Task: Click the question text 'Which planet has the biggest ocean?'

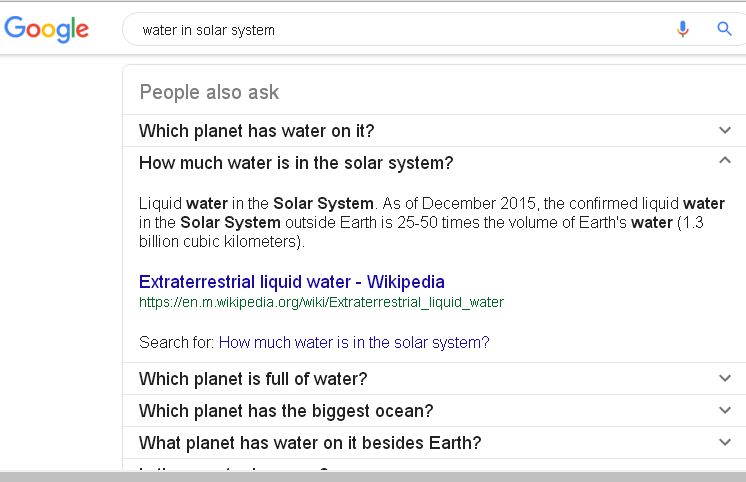Action: click(286, 411)
